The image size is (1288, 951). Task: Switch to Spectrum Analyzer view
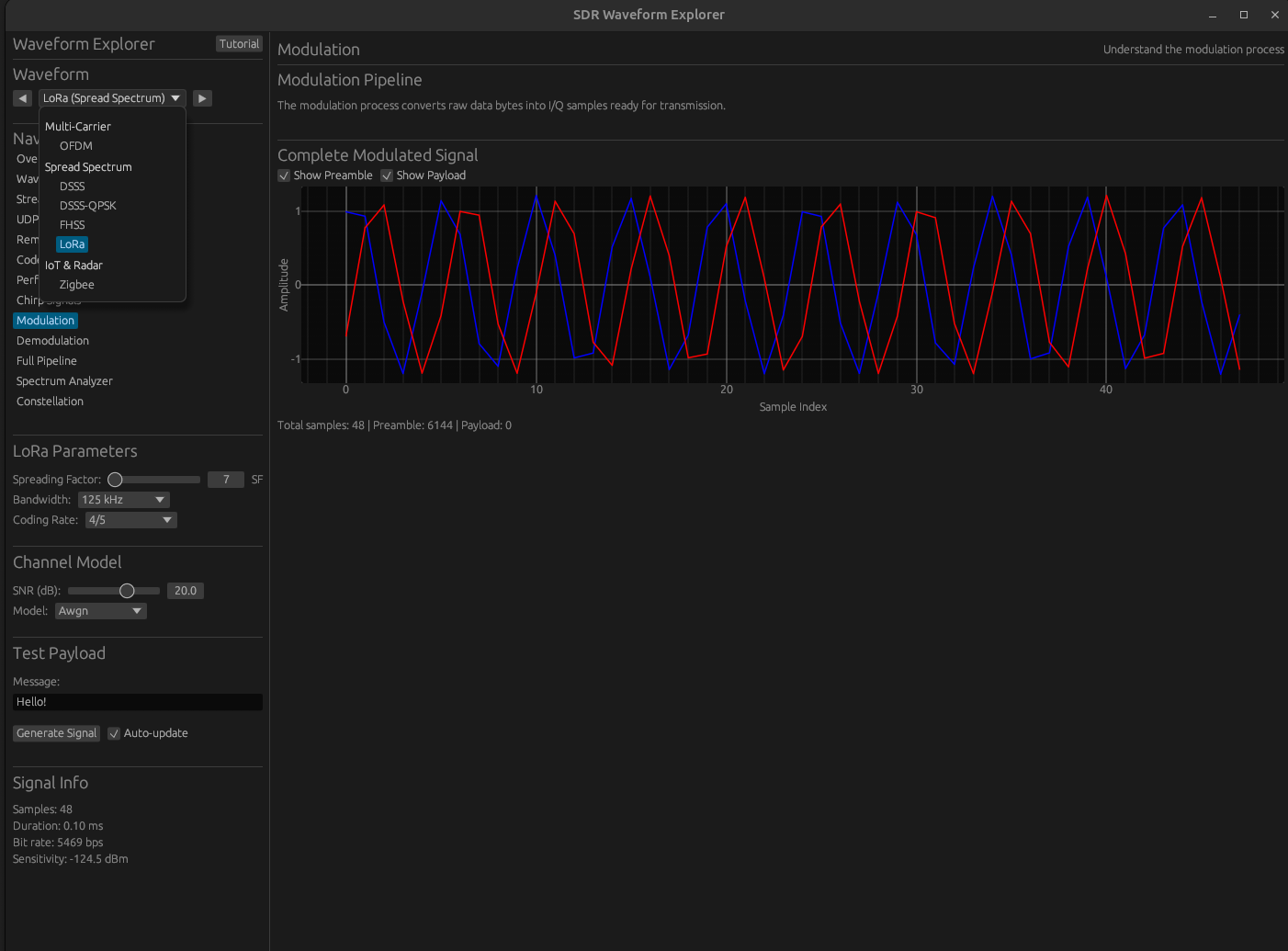[x=64, y=380]
